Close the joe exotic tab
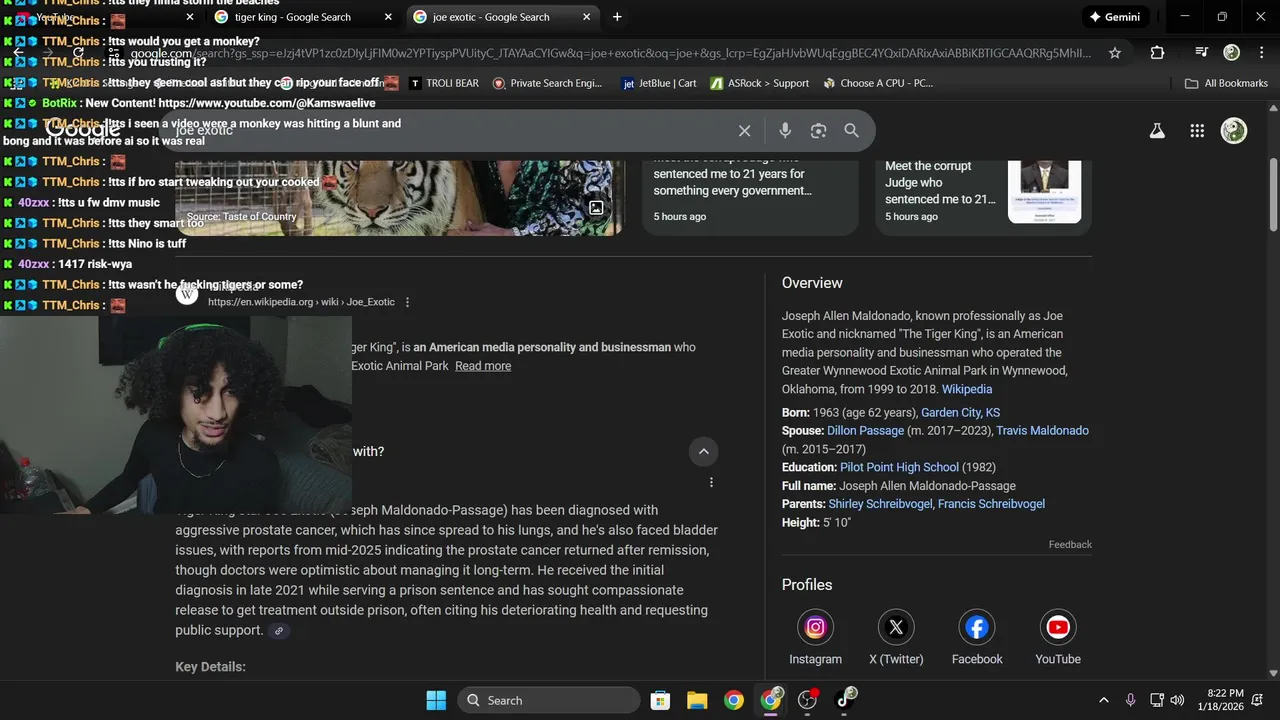The width and height of the screenshot is (1280, 720). (x=587, y=17)
